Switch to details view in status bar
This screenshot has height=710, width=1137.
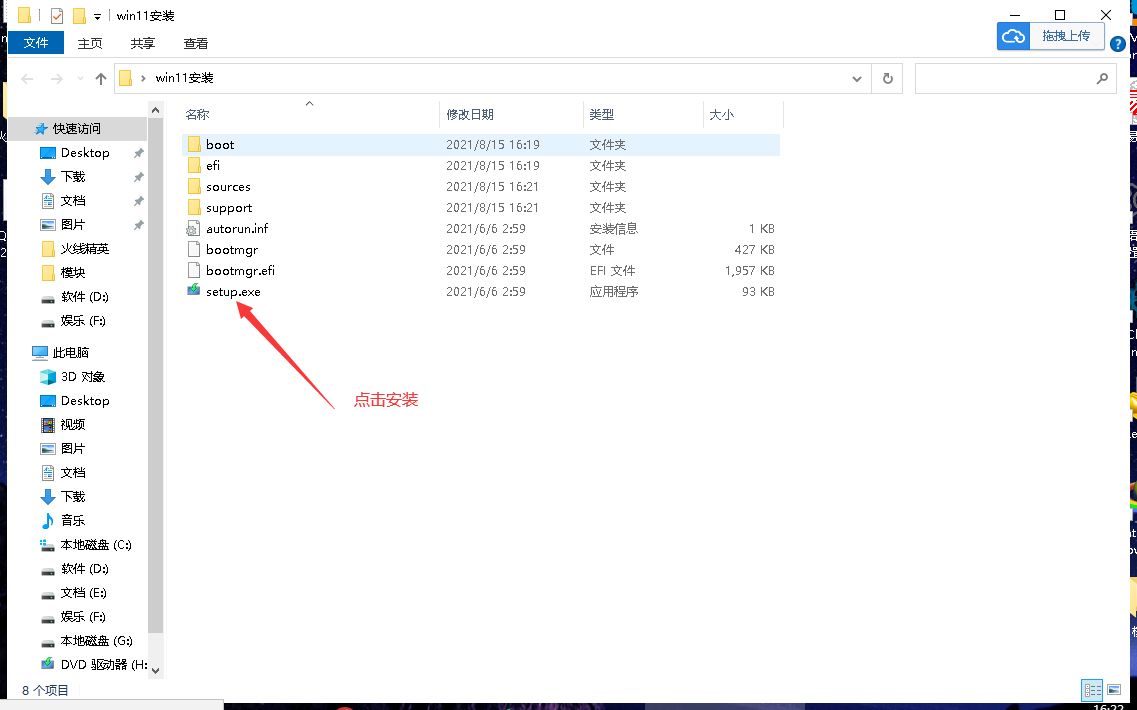coord(1092,690)
